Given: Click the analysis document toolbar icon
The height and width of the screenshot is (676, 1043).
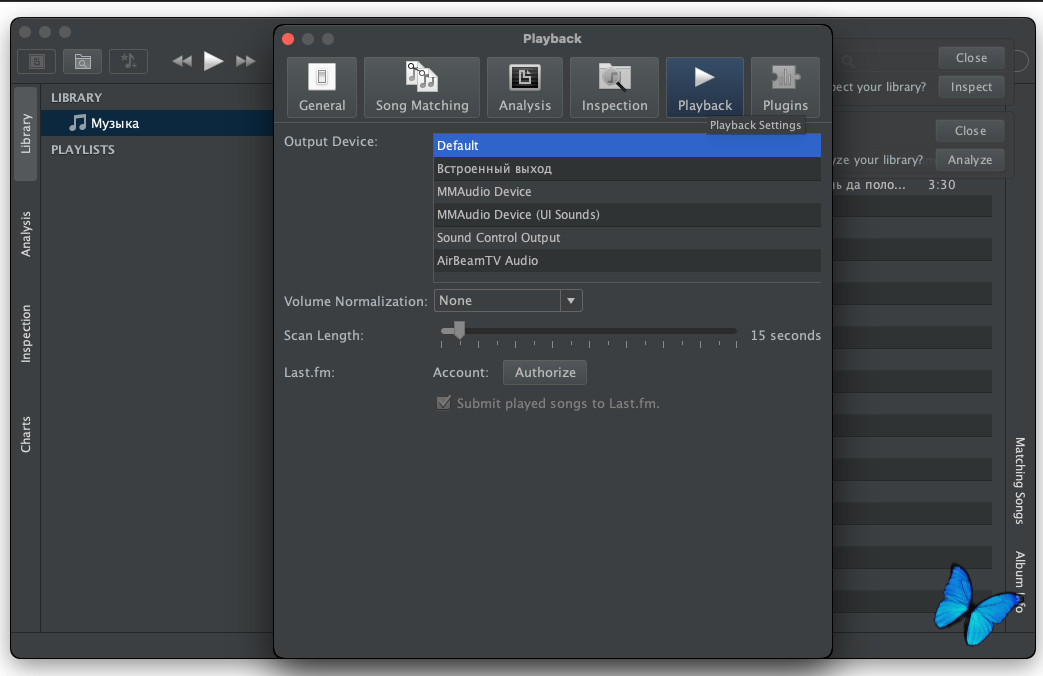Looking at the screenshot, I should pos(37,61).
